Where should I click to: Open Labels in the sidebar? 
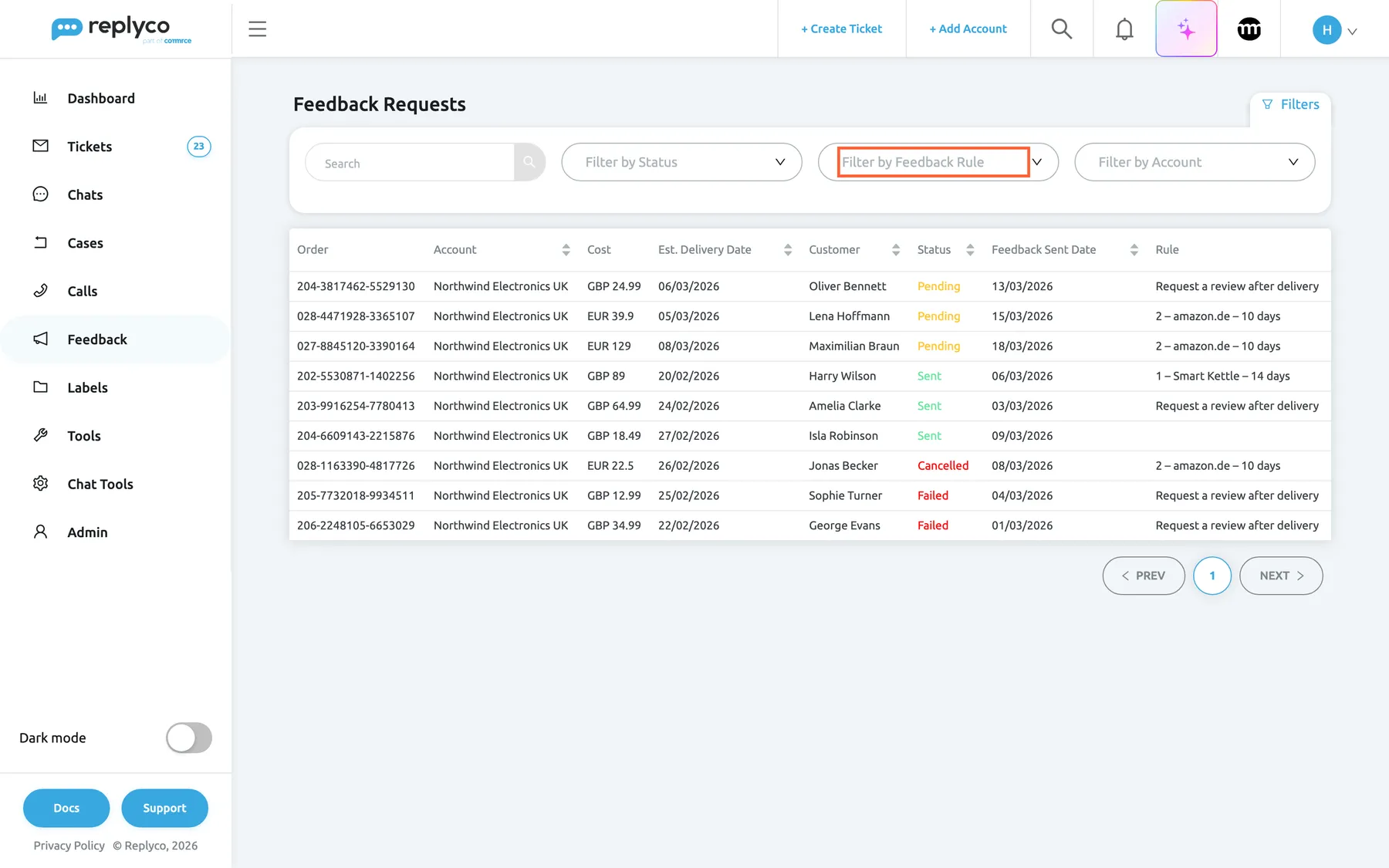tap(116, 387)
